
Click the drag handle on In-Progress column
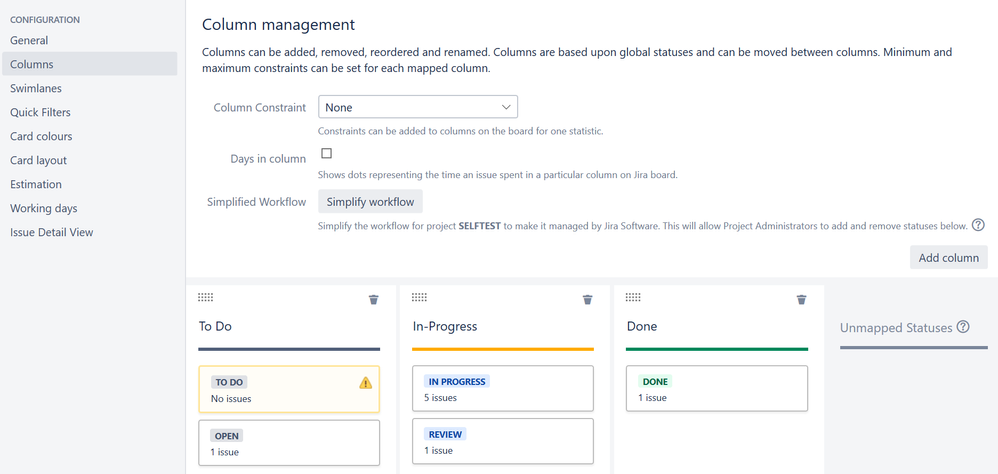coord(419,297)
